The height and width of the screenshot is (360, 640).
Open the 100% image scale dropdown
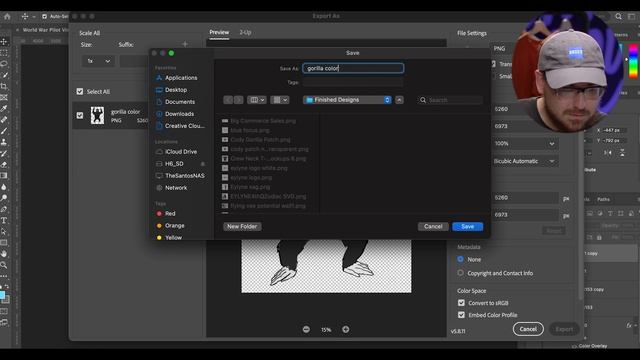[x=524, y=144]
